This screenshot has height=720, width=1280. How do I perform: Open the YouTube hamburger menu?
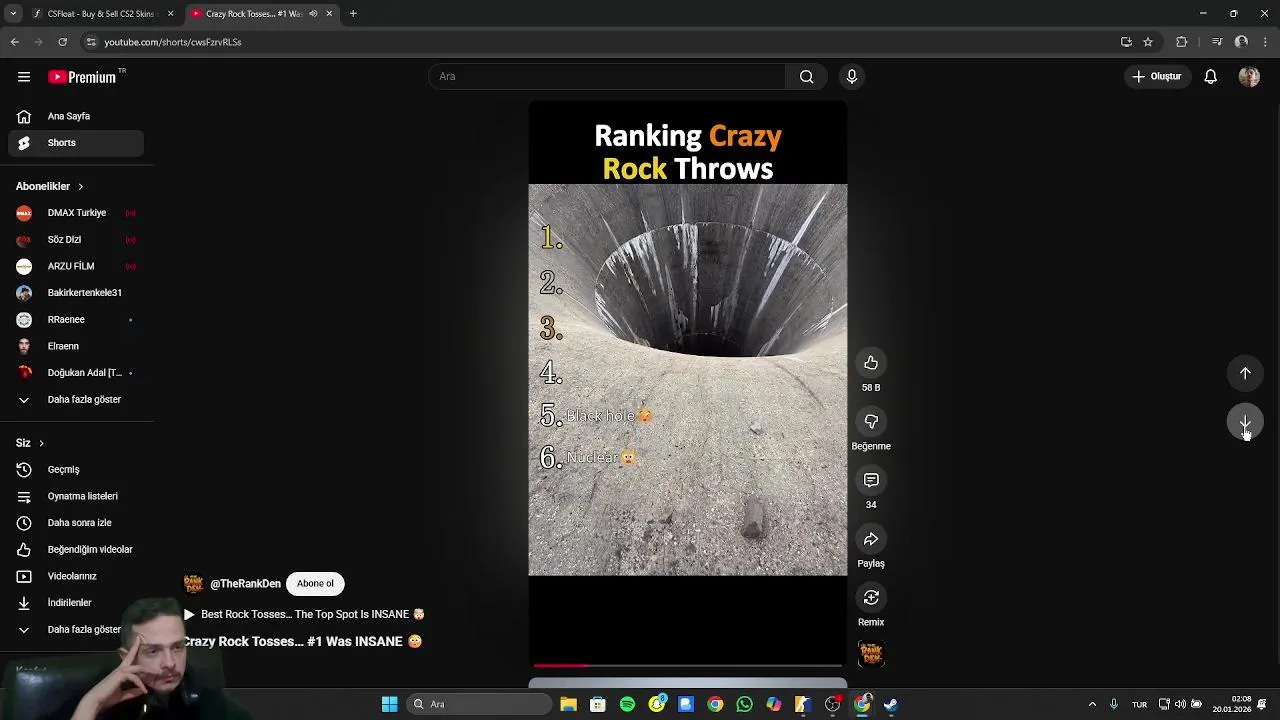tap(24, 77)
